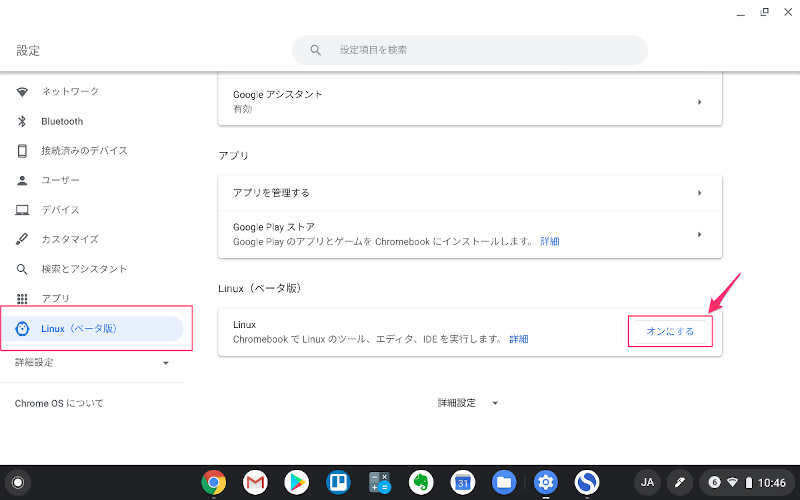Open Trello from the shelf

(338, 482)
